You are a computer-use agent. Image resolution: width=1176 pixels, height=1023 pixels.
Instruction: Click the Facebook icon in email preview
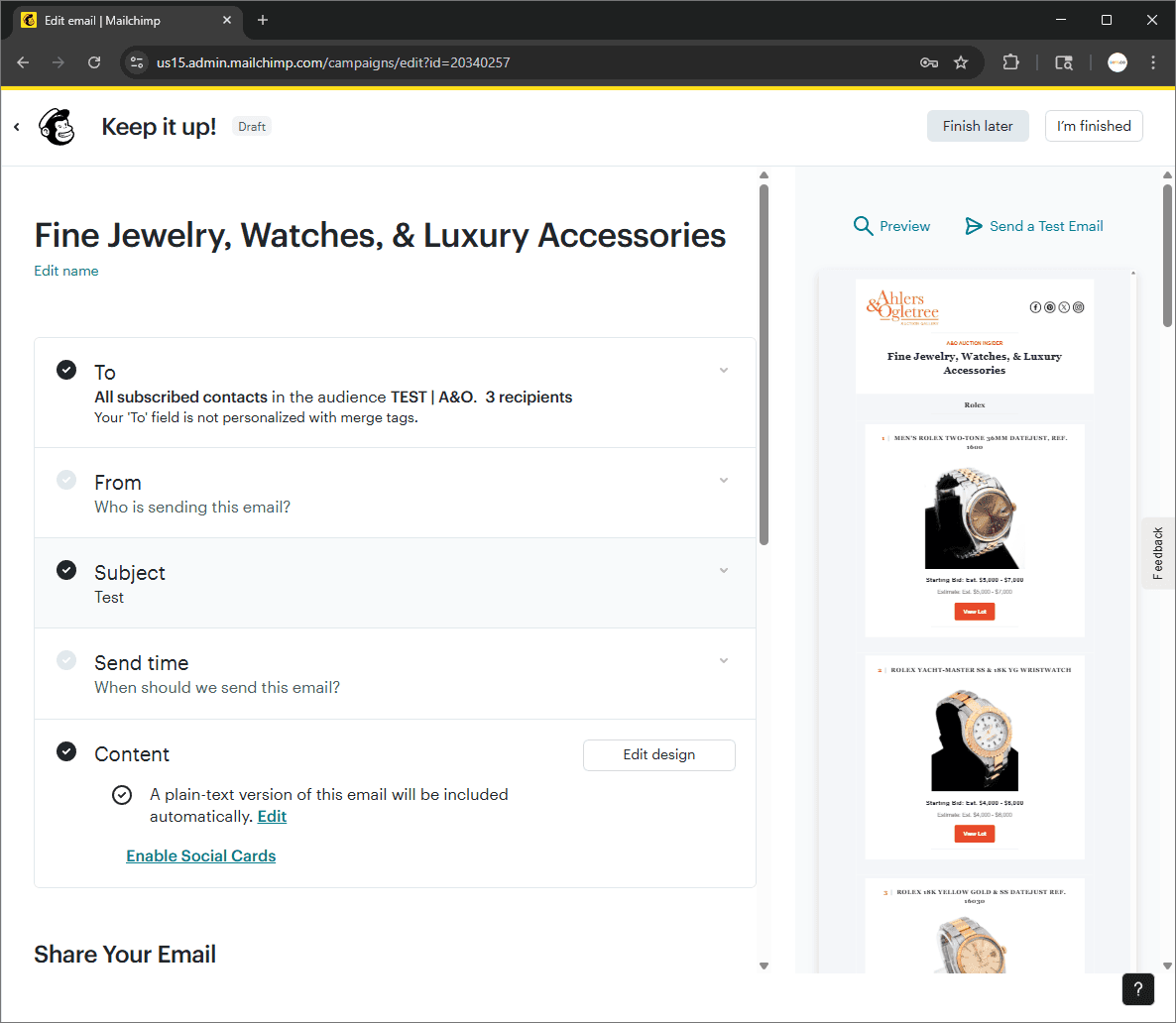pos(1035,307)
